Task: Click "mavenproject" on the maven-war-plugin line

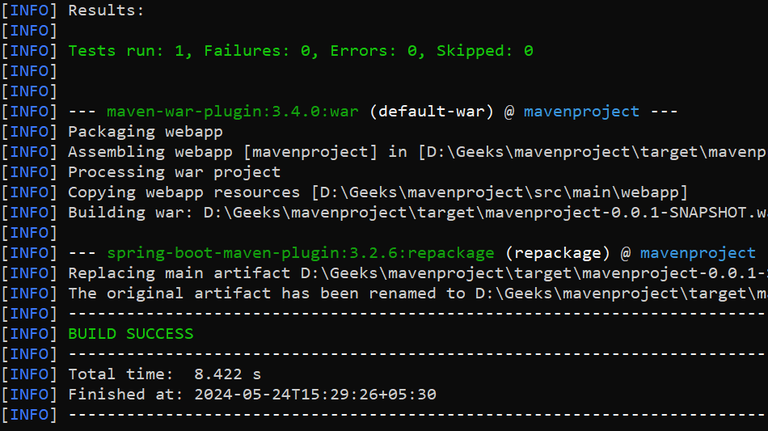Action: coord(581,111)
